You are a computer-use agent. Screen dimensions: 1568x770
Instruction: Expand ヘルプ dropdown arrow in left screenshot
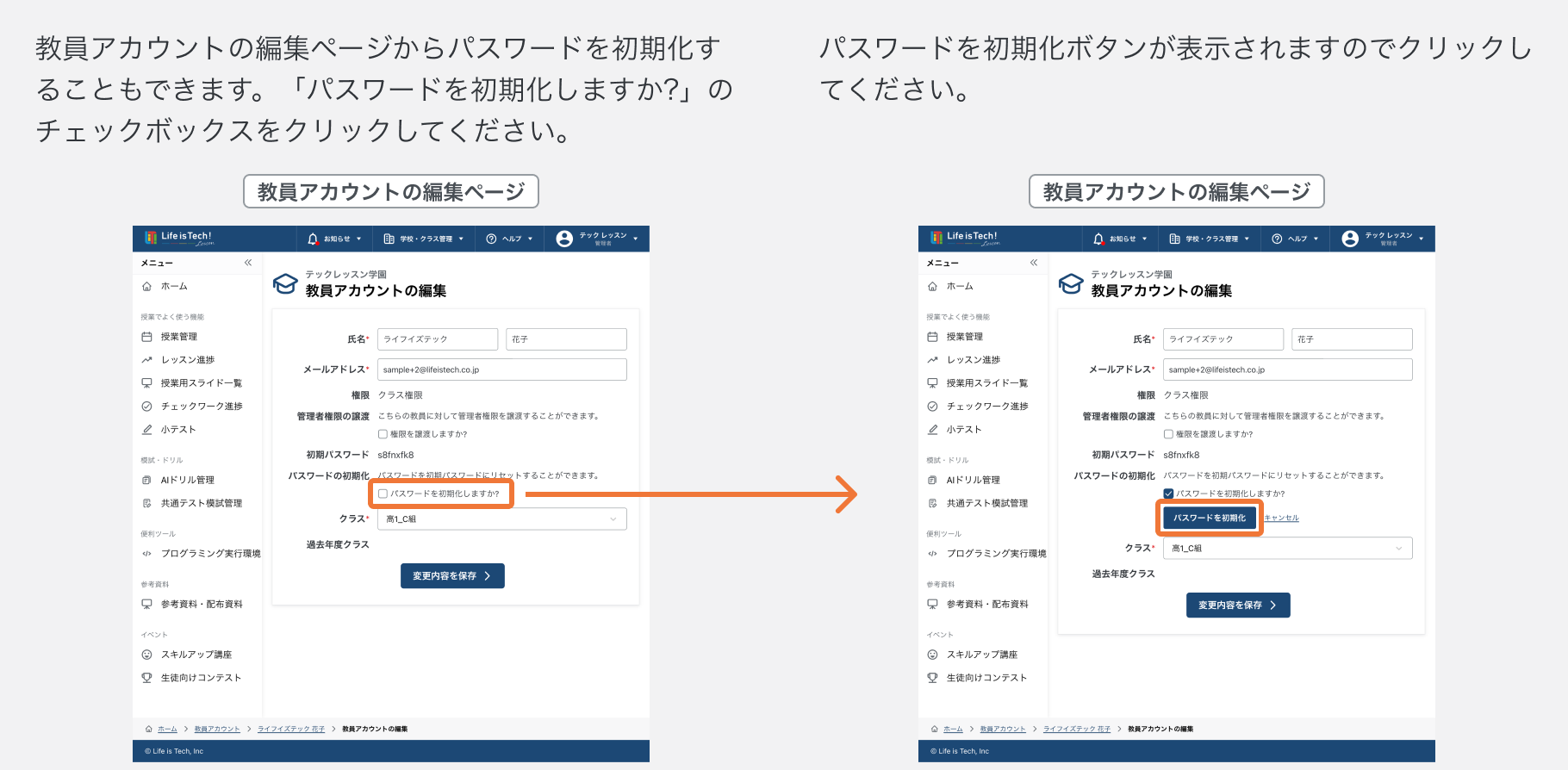coord(530,239)
